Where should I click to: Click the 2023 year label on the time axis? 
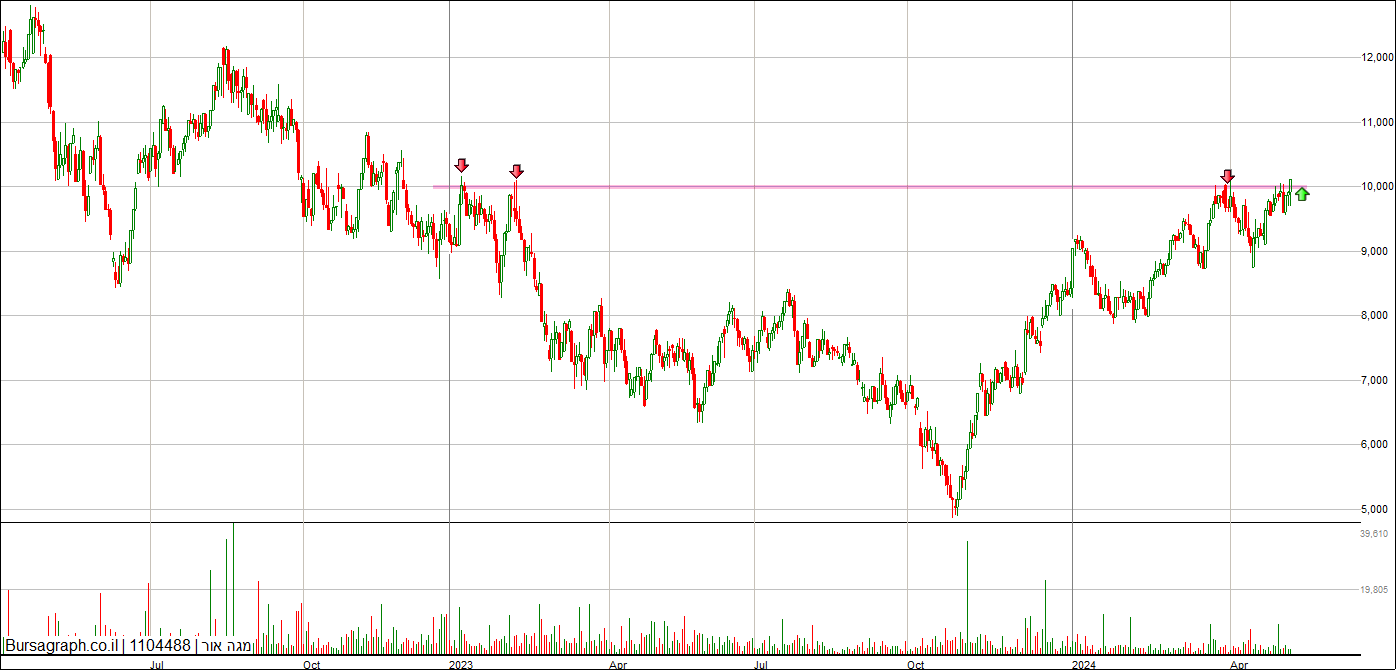click(460, 664)
